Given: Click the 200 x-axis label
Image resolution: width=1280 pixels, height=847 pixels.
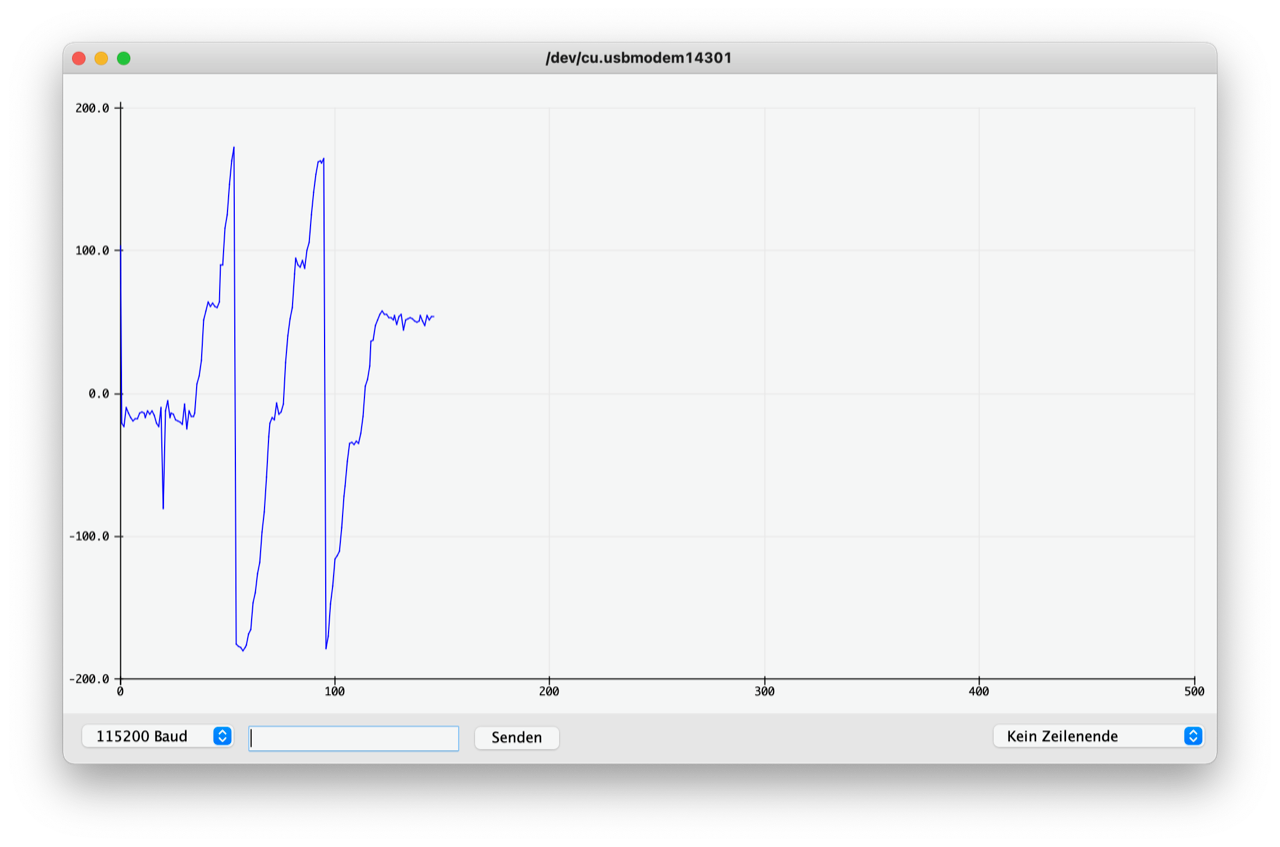Looking at the screenshot, I should (549, 691).
